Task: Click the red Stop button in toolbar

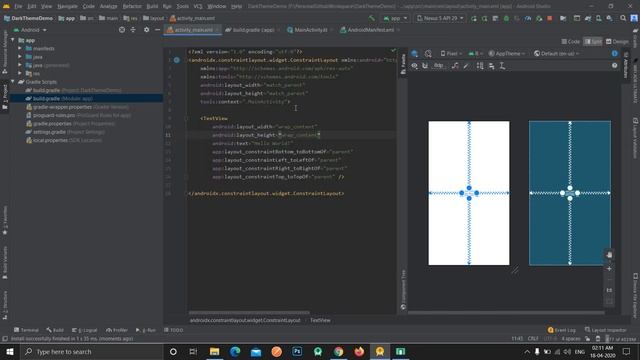Action: 549,18
